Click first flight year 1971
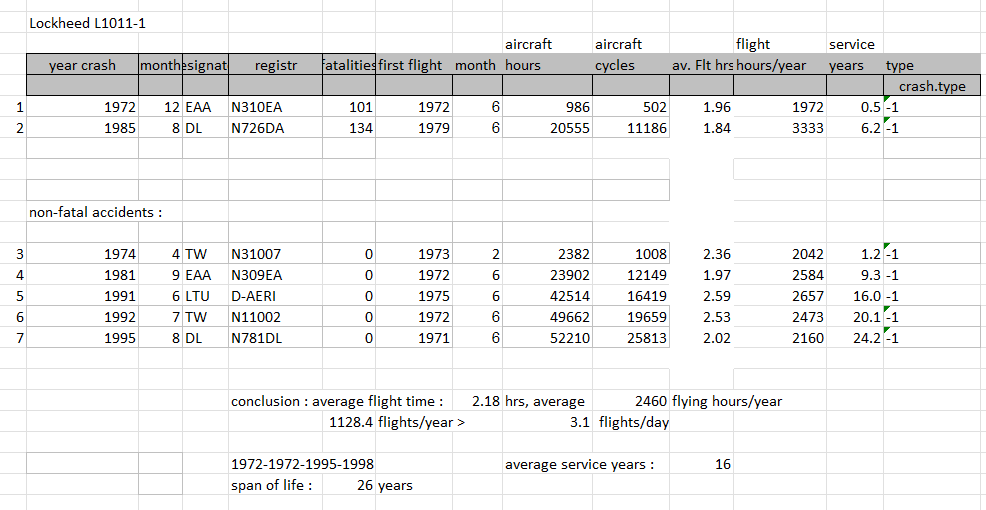The width and height of the screenshot is (986, 510). click(414, 338)
